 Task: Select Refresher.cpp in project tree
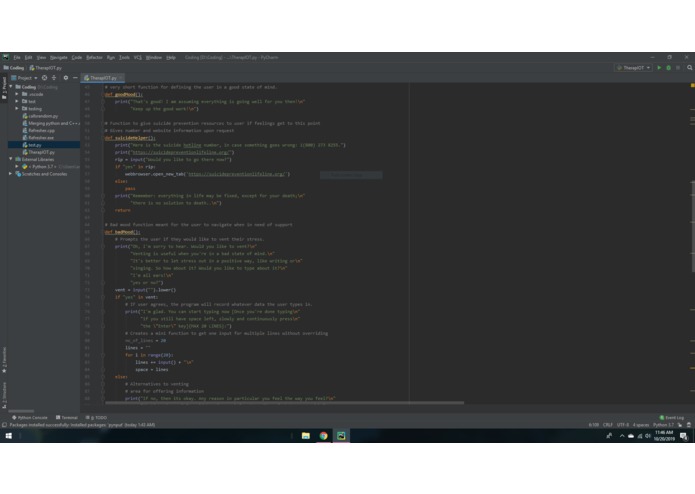tap(39, 130)
